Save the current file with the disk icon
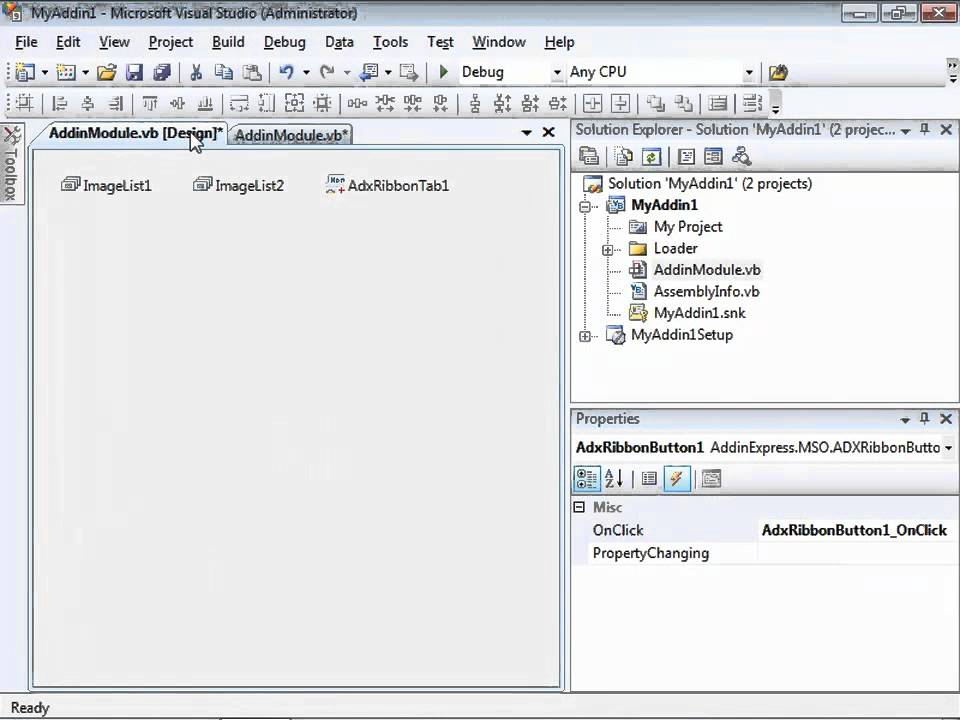Viewport: 960px width, 720px height. click(x=134, y=72)
